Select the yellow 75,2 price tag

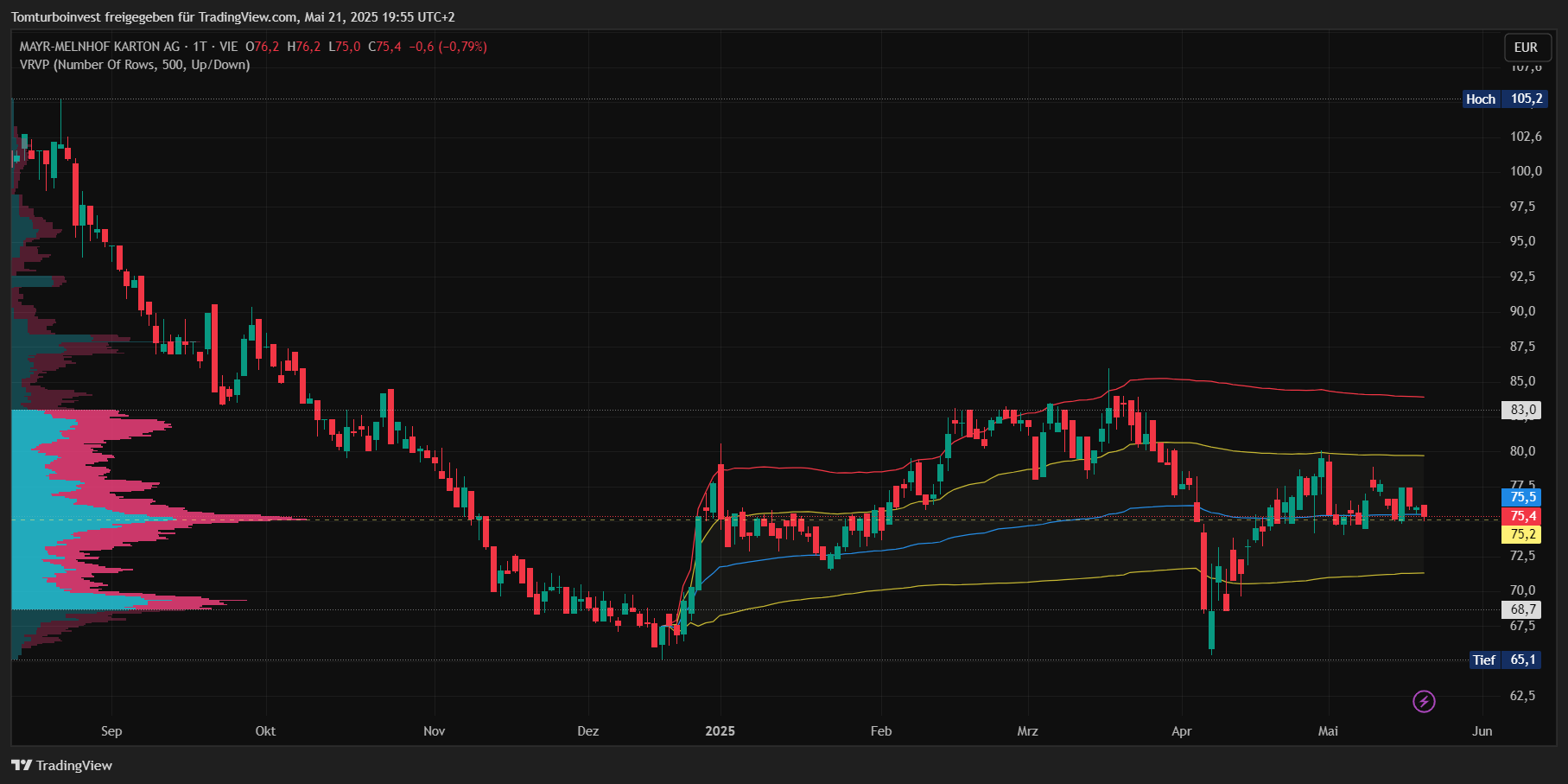pos(1522,534)
